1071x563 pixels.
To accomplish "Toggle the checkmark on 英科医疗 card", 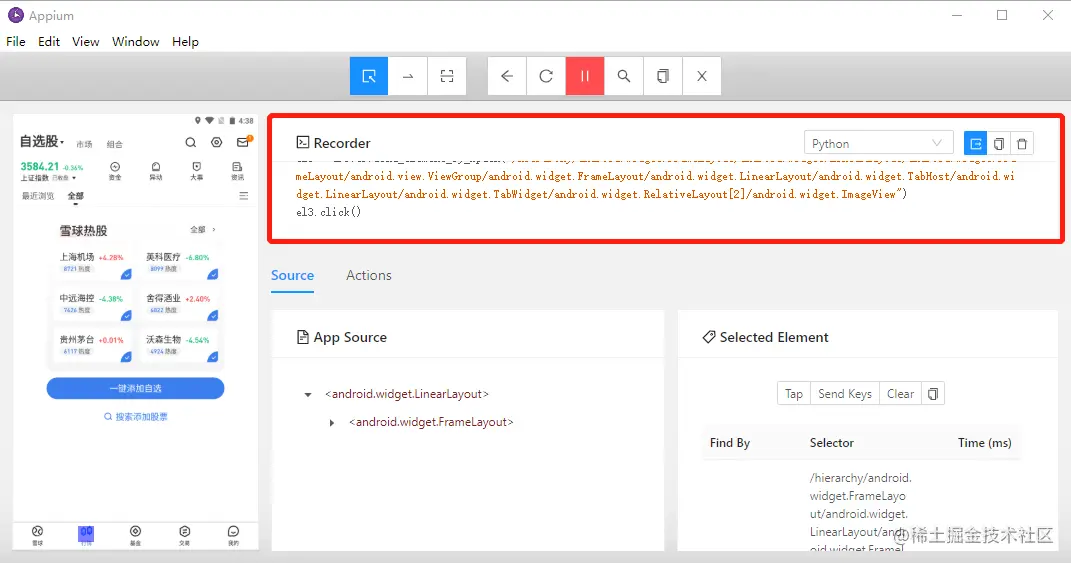I will (x=213, y=274).
